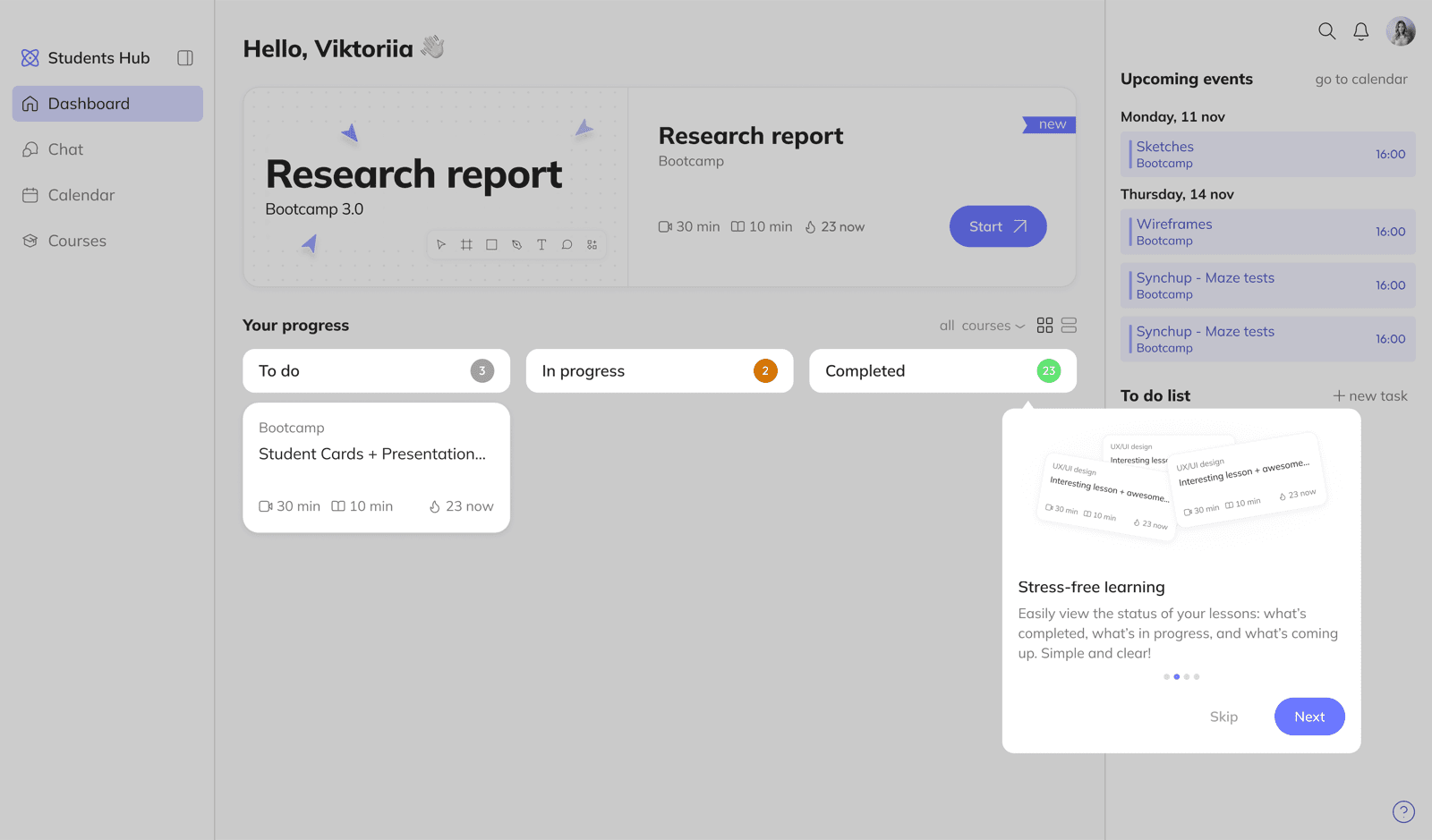Click the Monday, 11 nov date label
This screenshot has height=840, width=1432.
[x=1172, y=116]
